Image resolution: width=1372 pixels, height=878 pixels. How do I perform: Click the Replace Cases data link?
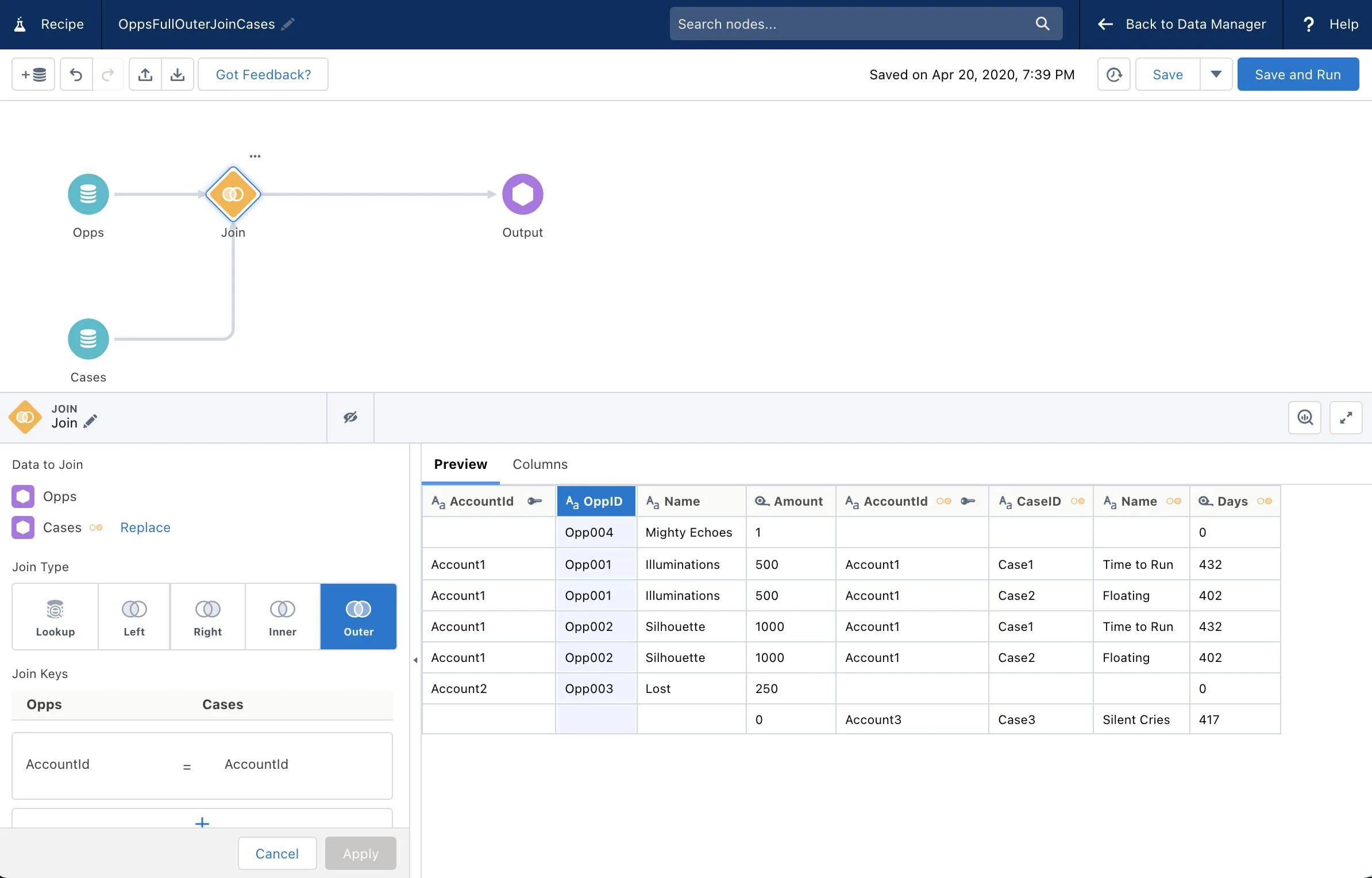coord(145,527)
